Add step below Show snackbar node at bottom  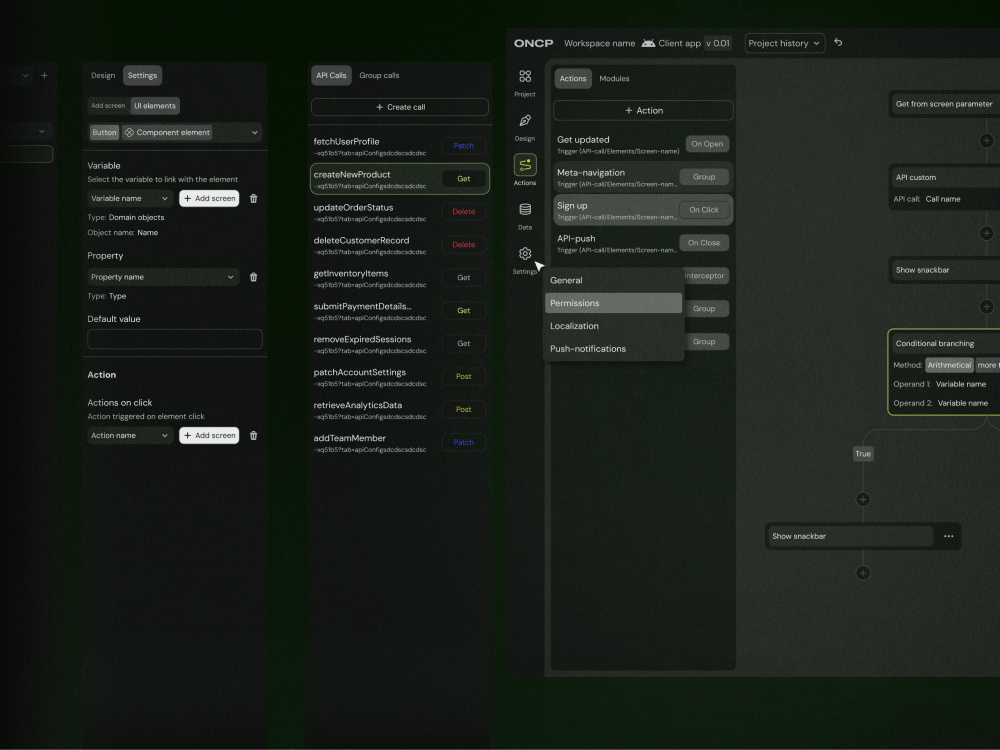coord(863,573)
